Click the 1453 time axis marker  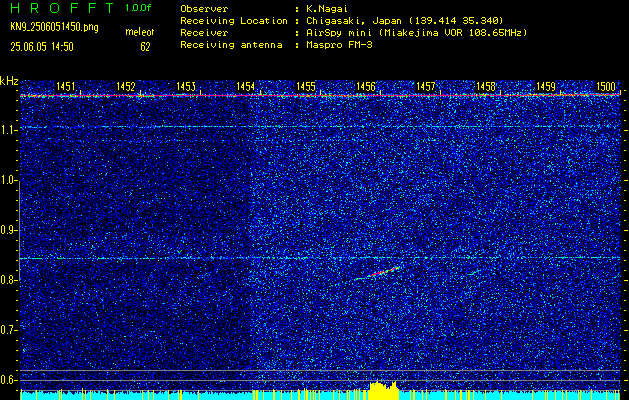[186, 86]
